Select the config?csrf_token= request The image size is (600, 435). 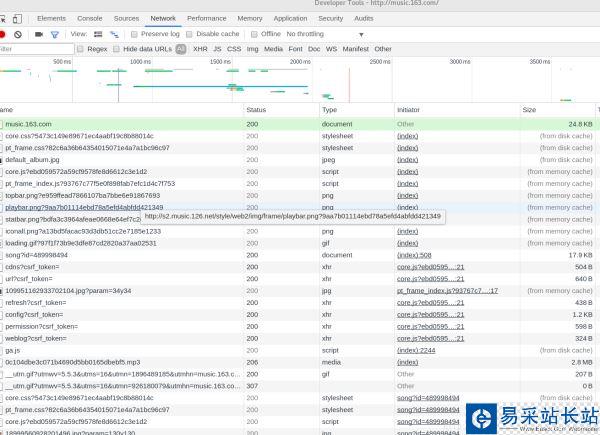point(298,314)
